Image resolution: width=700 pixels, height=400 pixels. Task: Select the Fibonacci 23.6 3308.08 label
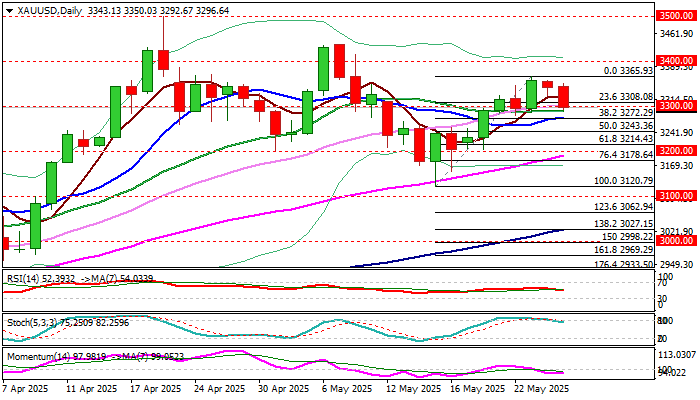pyautogui.click(x=626, y=97)
